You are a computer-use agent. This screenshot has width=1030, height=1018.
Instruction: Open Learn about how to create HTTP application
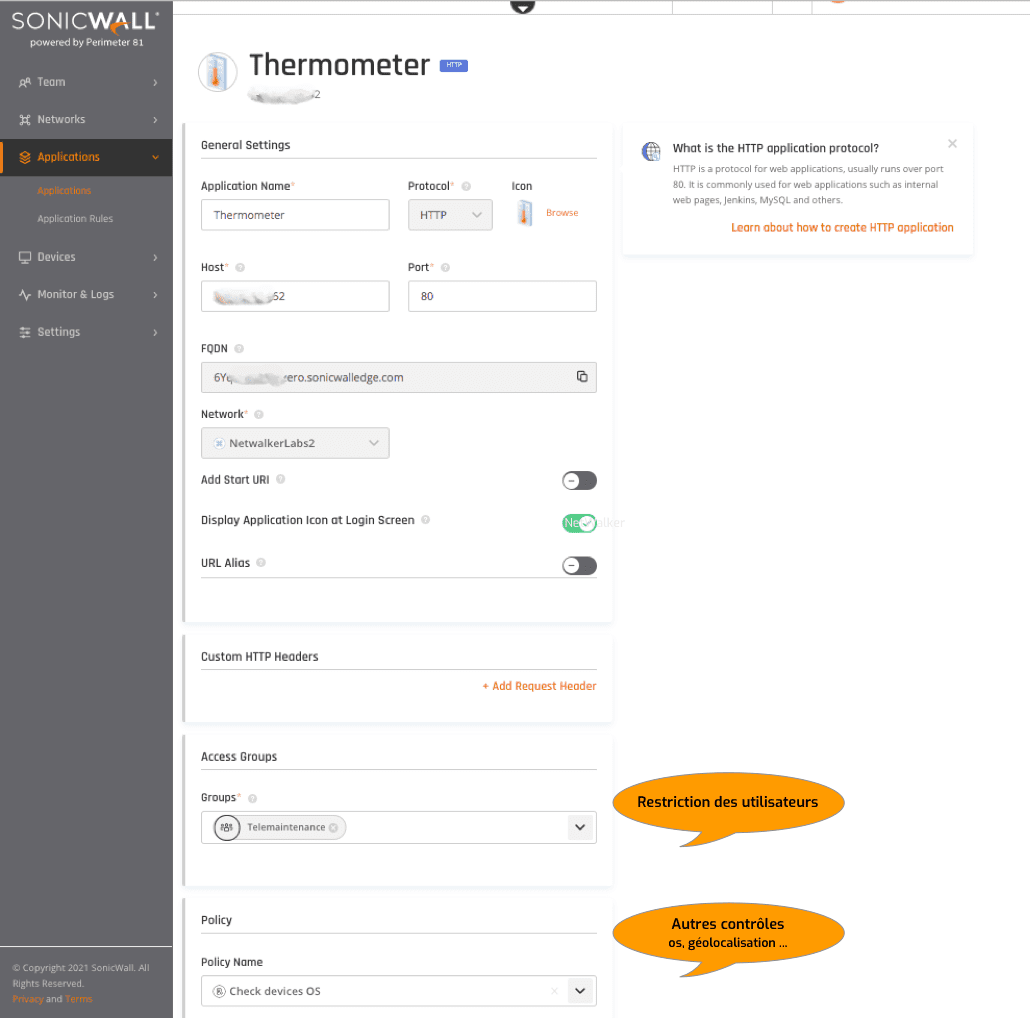point(842,228)
